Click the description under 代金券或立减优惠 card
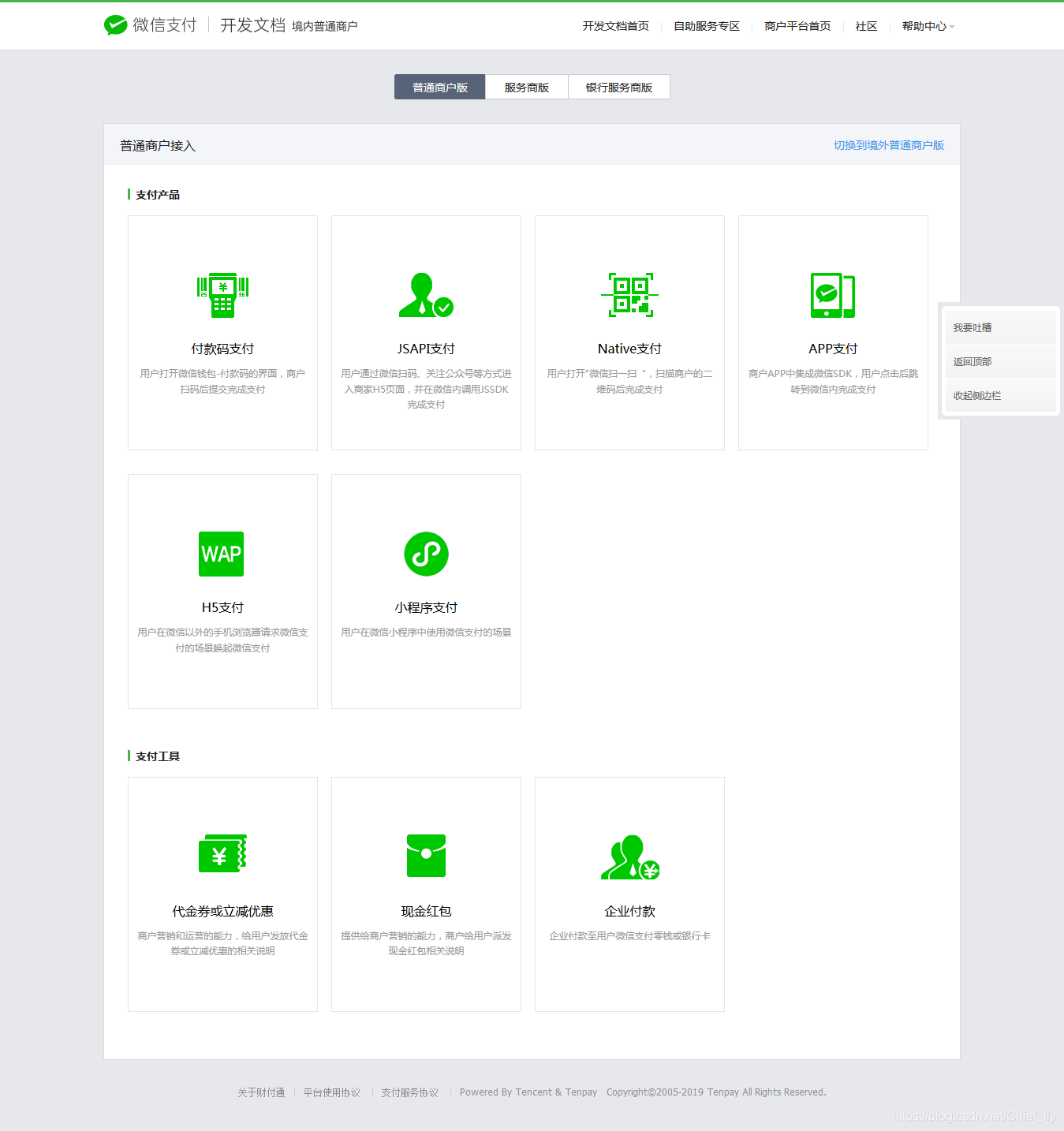The image size is (1064, 1131). 222,943
